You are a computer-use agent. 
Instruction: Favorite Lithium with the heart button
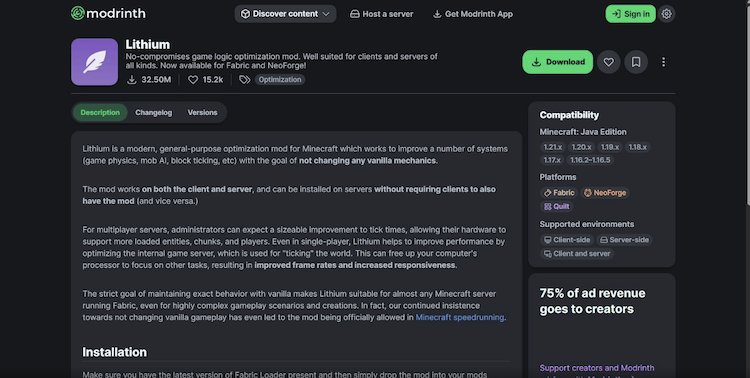click(x=608, y=62)
